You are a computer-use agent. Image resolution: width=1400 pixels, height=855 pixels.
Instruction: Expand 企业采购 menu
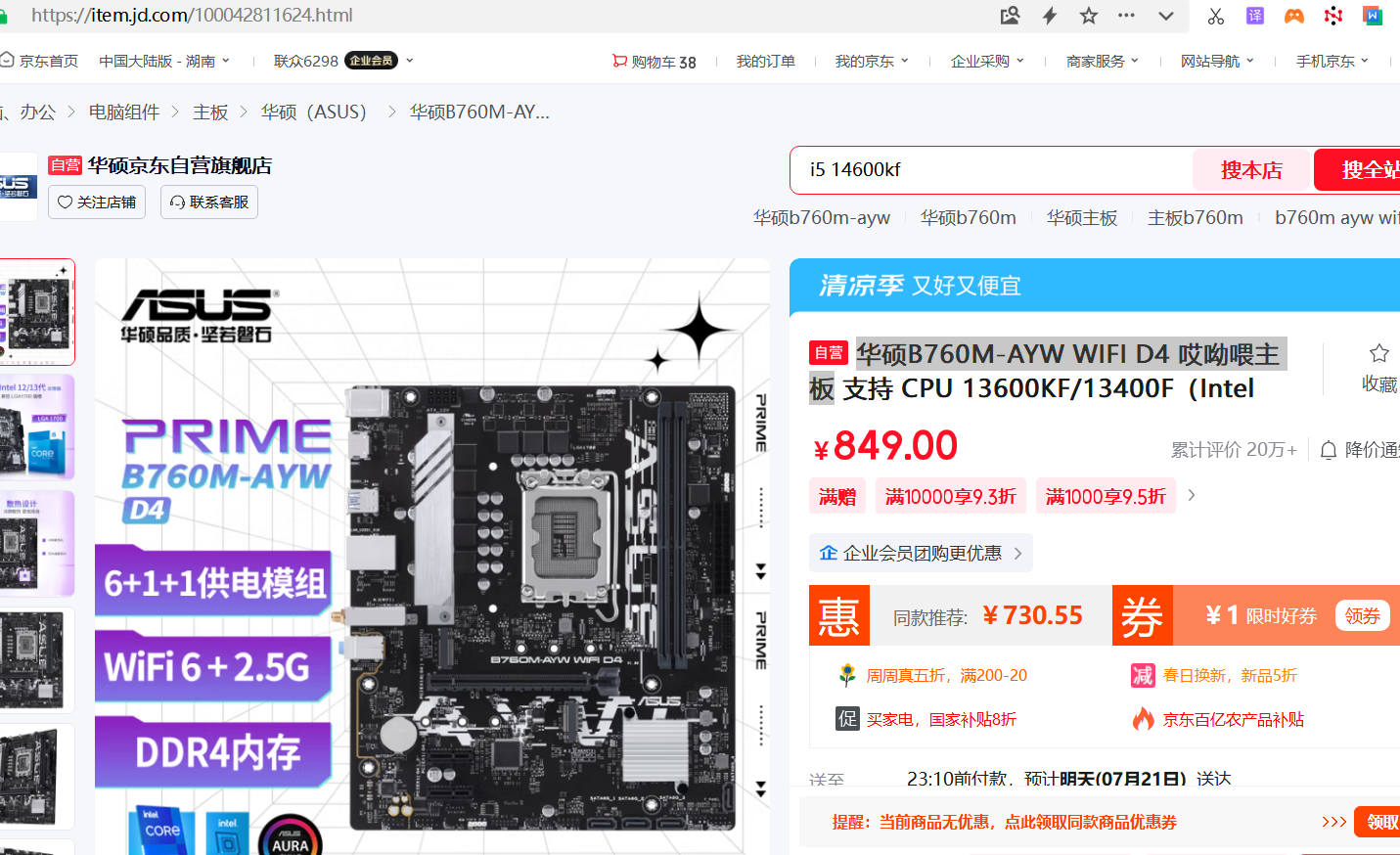[x=987, y=61]
